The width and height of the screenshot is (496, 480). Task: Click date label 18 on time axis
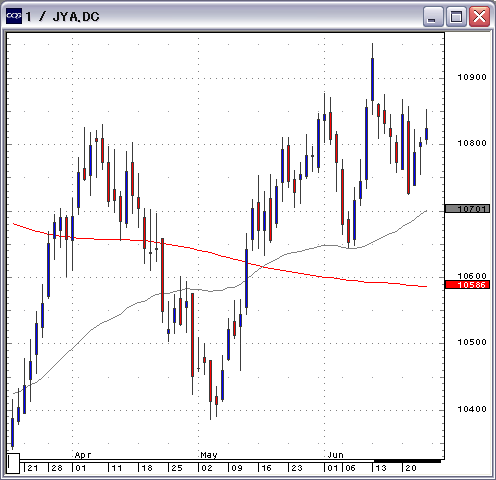point(147,468)
